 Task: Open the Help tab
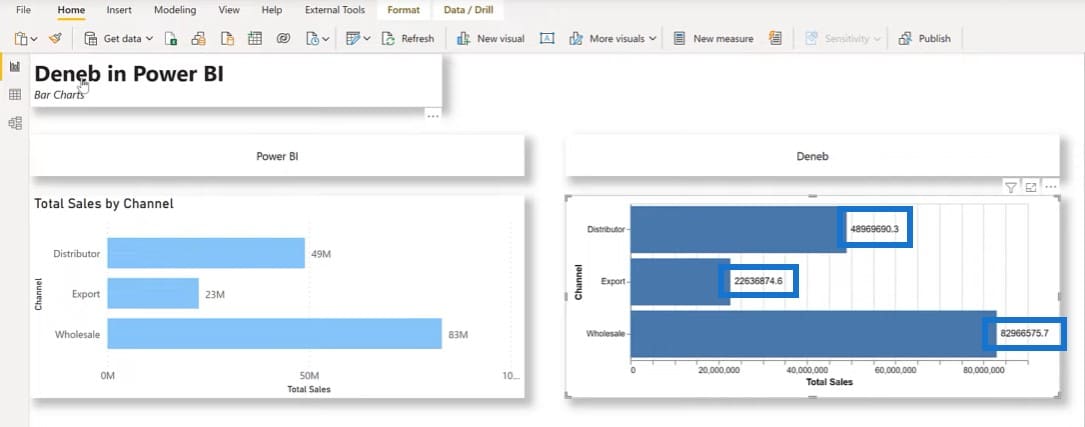coord(272,10)
